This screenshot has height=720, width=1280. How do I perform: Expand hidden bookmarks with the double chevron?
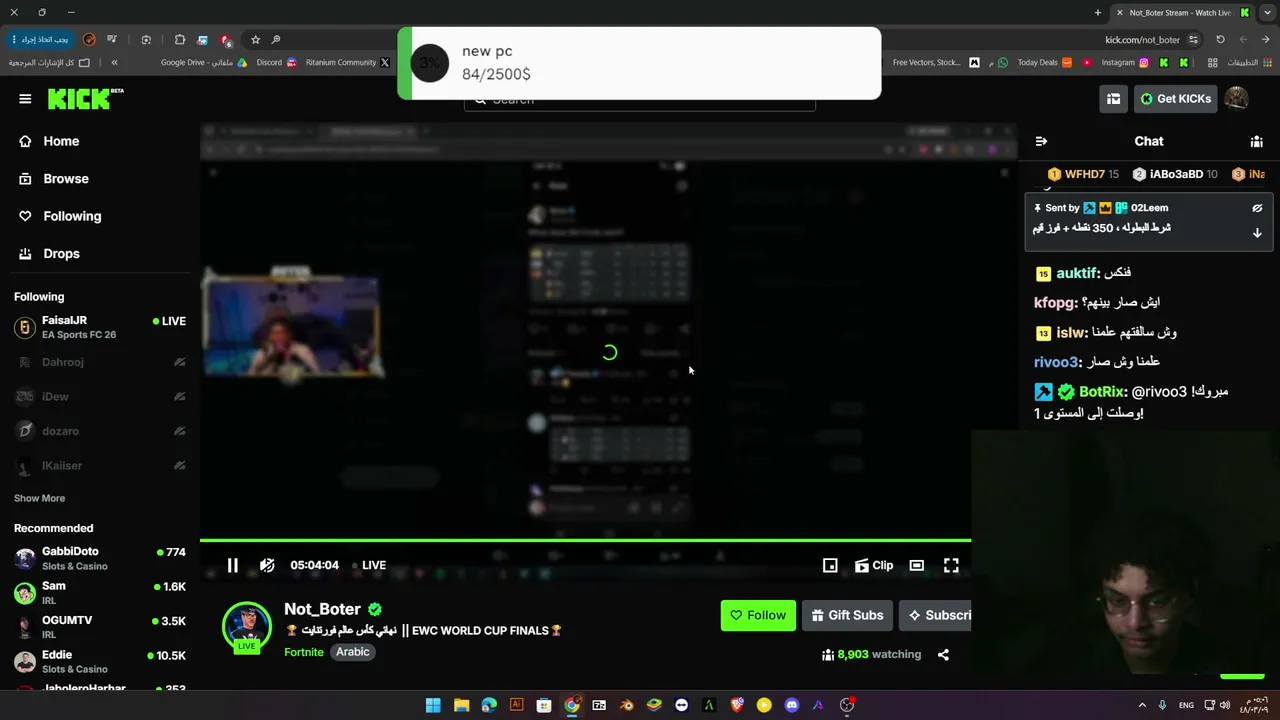click(x=114, y=62)
